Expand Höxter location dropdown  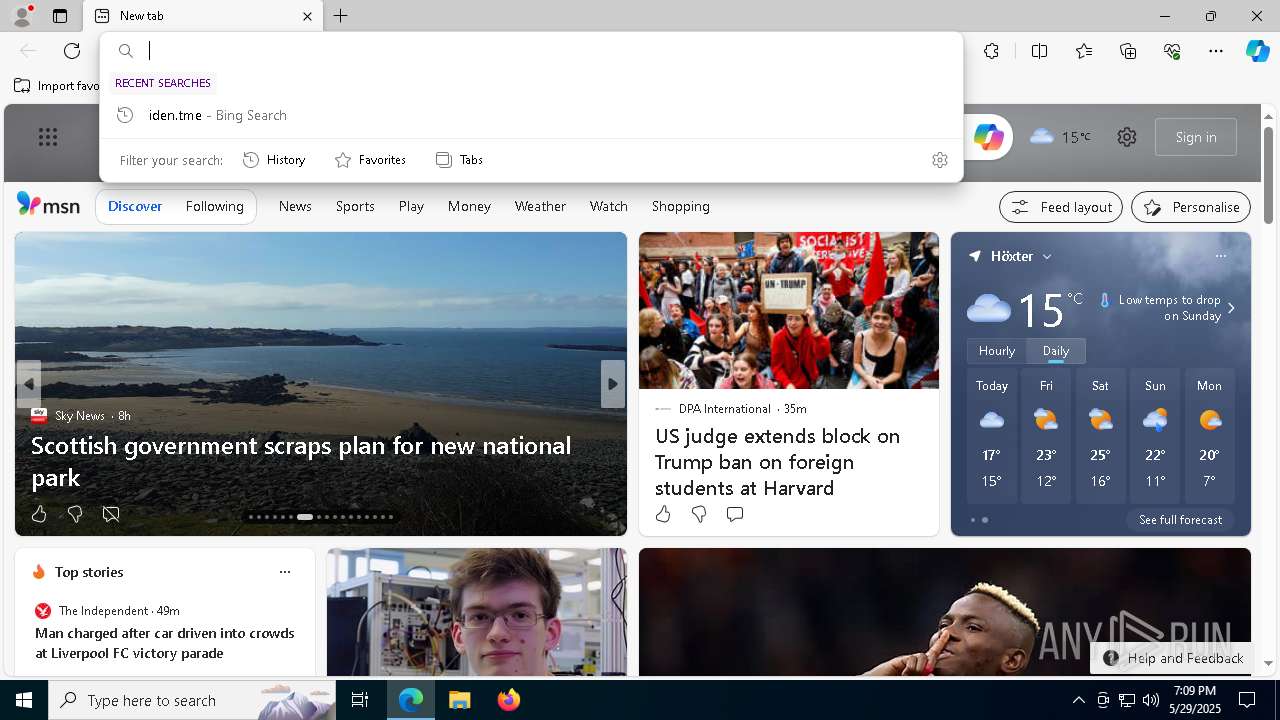(x=1047, y=257)
